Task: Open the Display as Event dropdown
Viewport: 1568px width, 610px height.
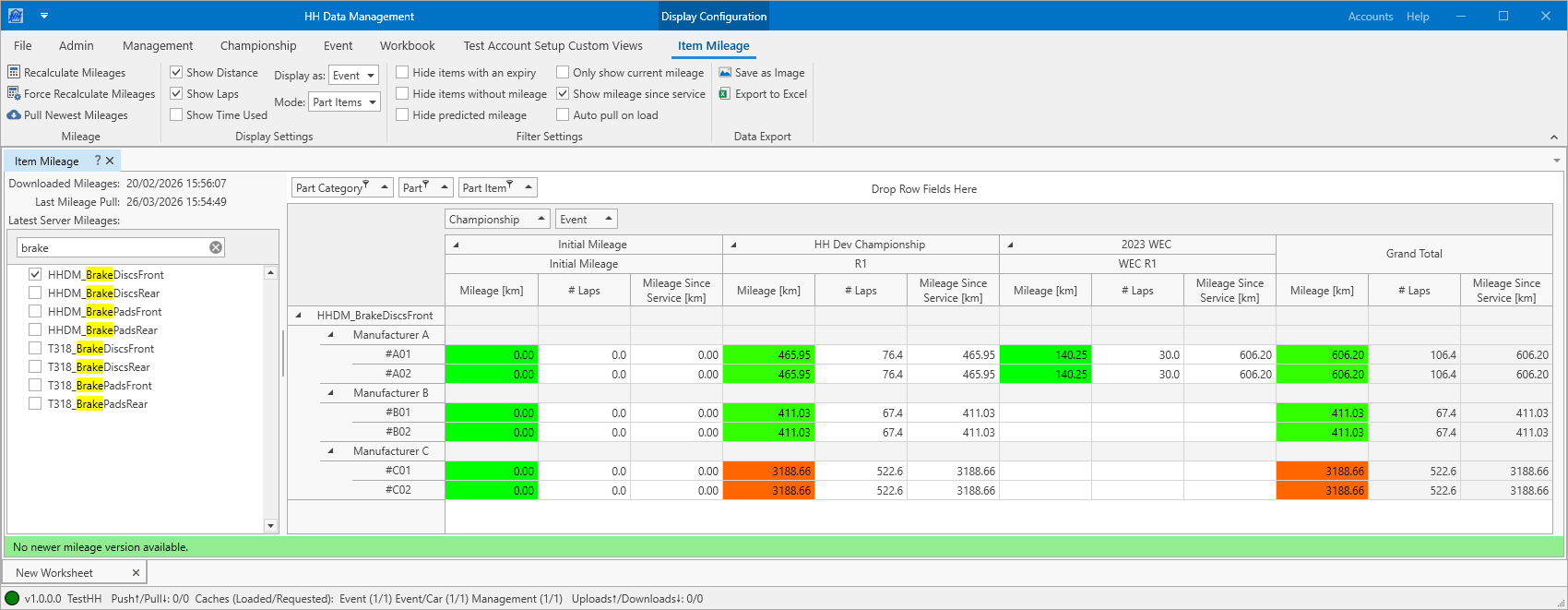Action: [x=353, y=76]
